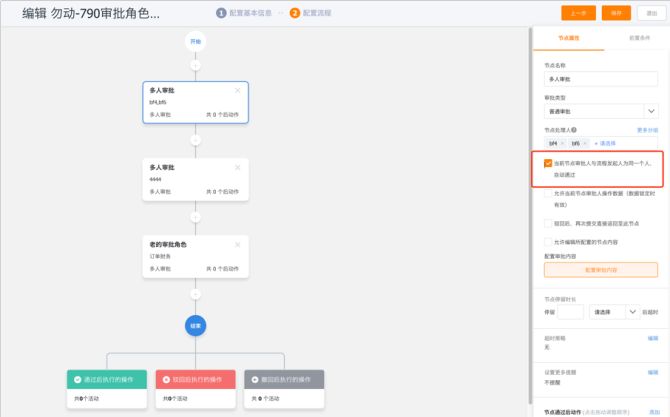Click the 开始 start node circle
This screenshot has width=670, height=417.
pos(195,41)
